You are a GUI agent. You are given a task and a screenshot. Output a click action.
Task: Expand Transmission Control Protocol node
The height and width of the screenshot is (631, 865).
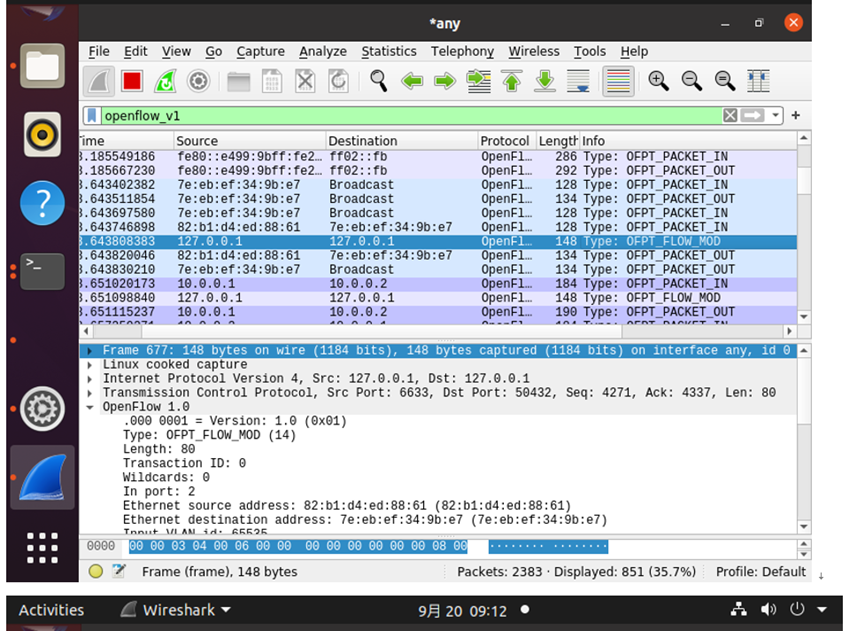89,393
